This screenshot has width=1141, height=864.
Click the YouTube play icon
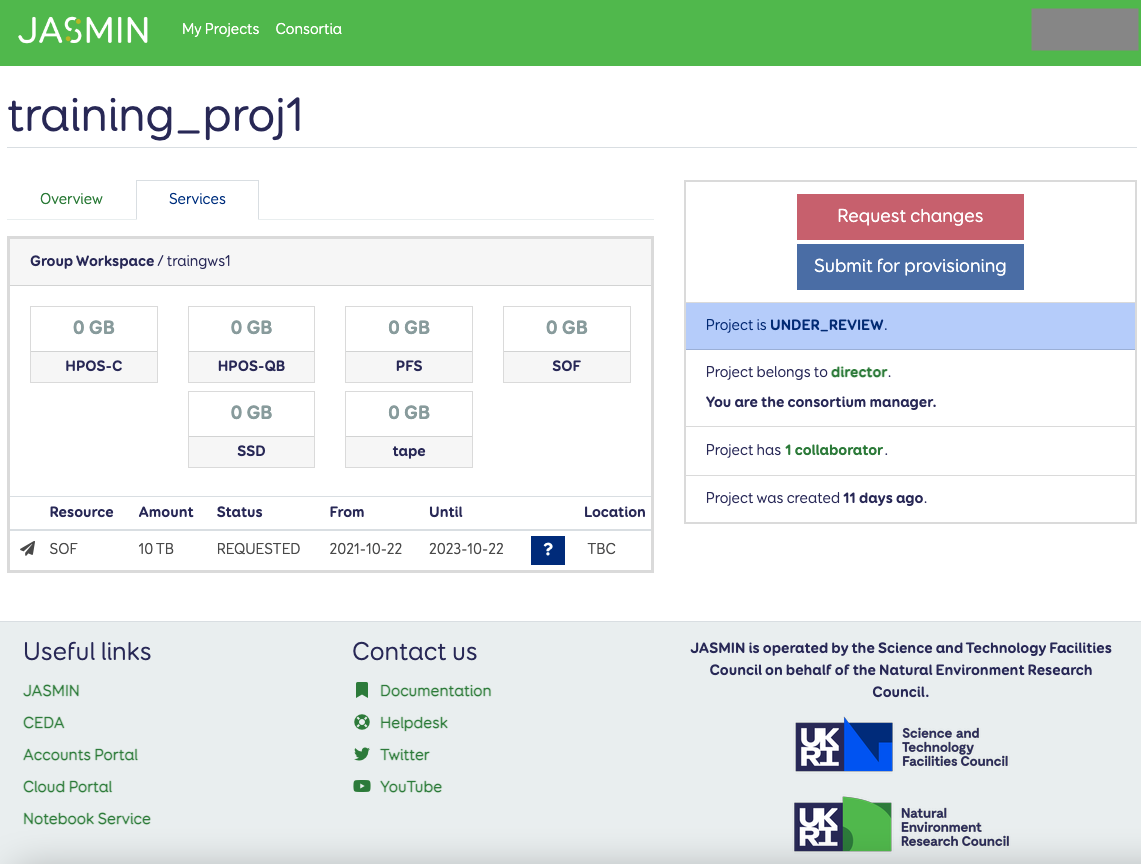362,786
